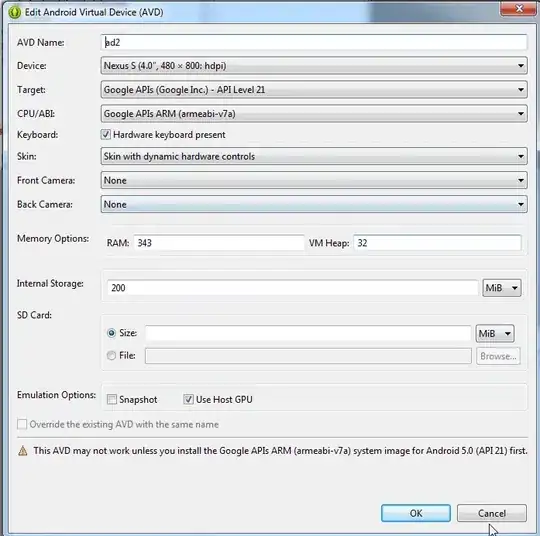Click the 'Memory Options:' label
The height and width of the screenshot is (536, 540).
[53, 238]
